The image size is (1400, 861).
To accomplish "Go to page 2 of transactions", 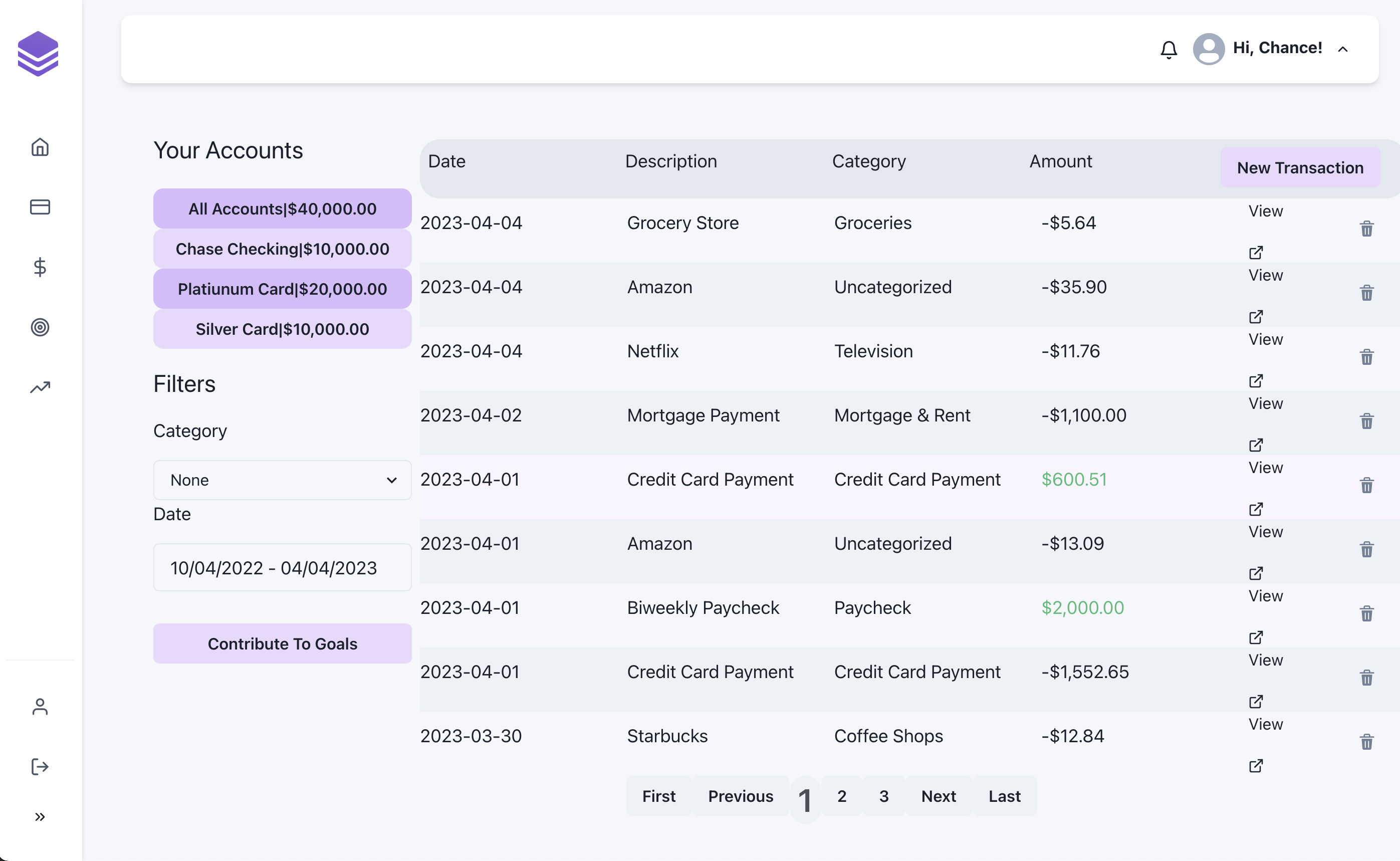I will (841, 796).
